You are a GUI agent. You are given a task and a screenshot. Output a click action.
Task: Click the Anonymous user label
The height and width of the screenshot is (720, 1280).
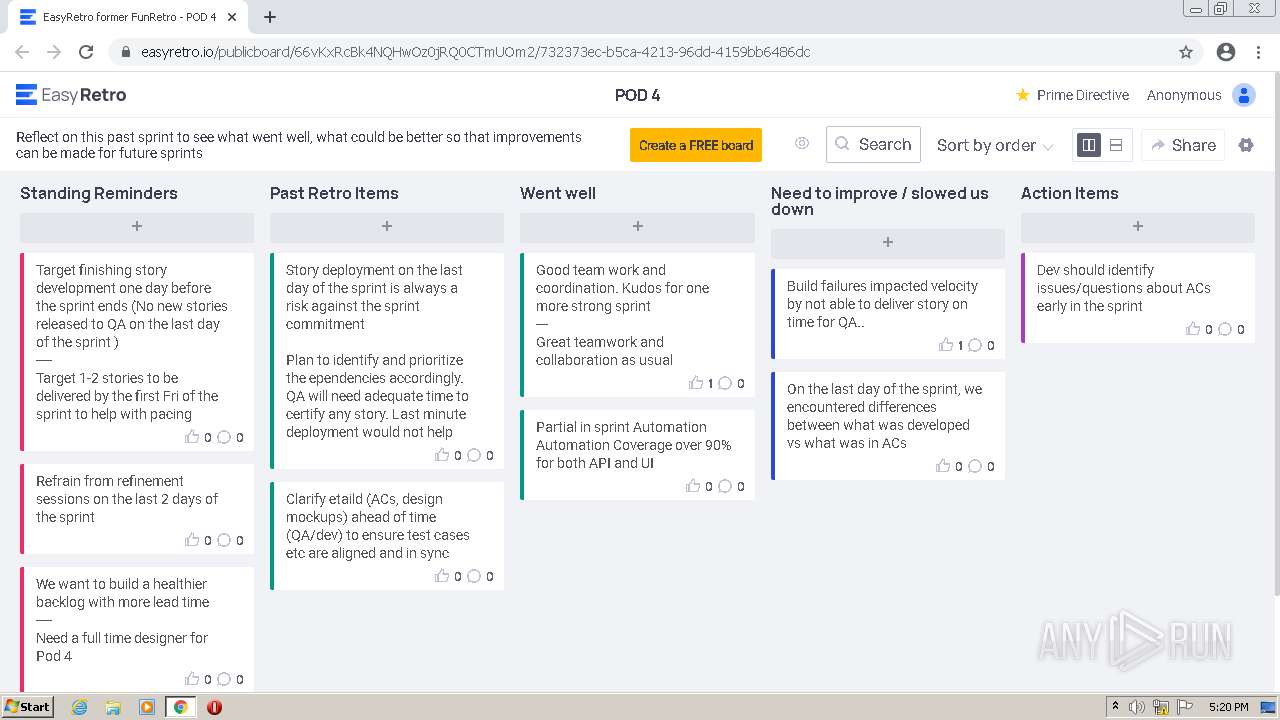tap(1184, 95)
